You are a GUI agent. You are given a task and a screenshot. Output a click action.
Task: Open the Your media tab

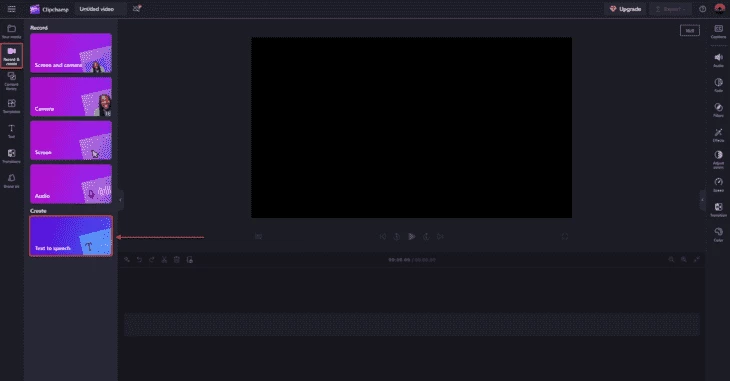click(x=12, y=32)
